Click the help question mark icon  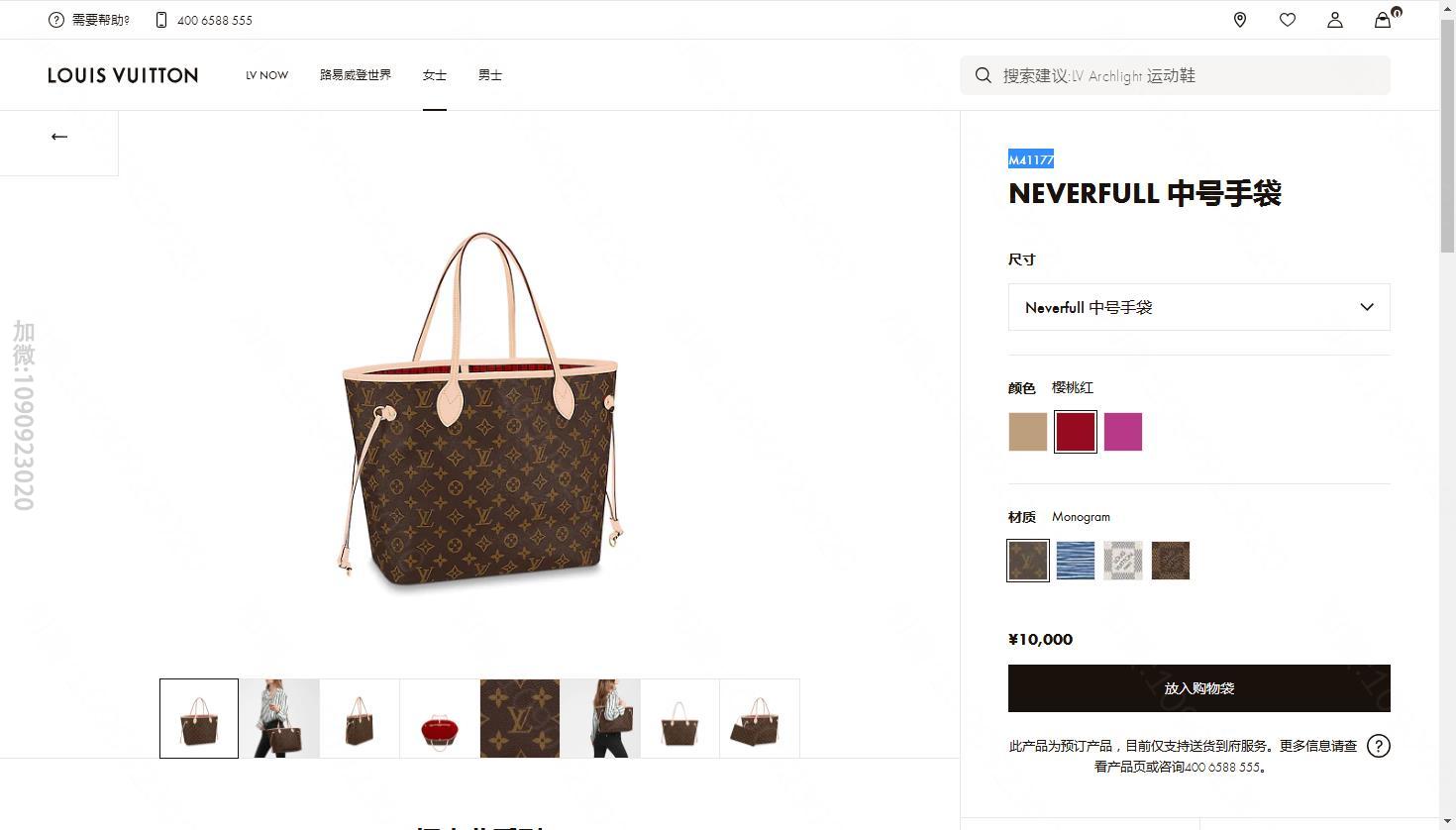click(56, 20)
